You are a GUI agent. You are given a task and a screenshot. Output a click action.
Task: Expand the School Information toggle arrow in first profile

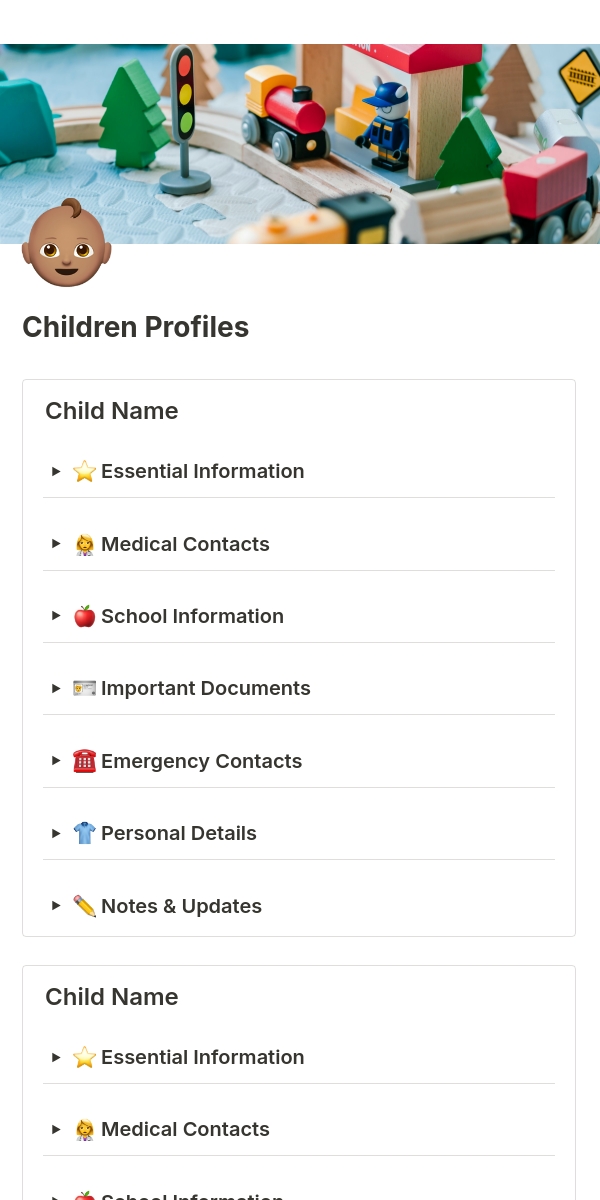[56, 616]
